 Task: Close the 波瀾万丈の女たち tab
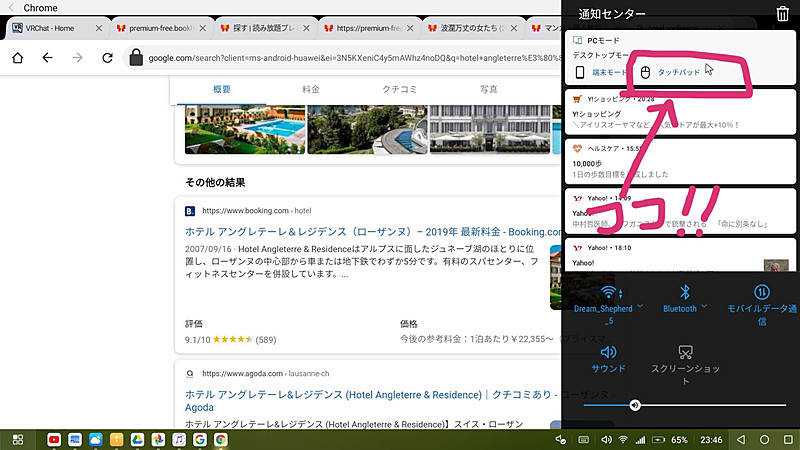pos(514,28)
